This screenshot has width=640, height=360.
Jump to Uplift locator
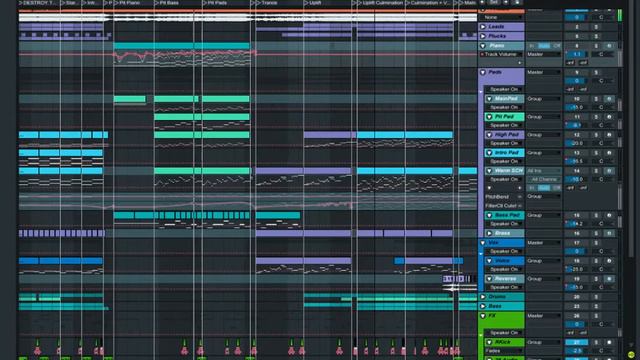(313, 3)
